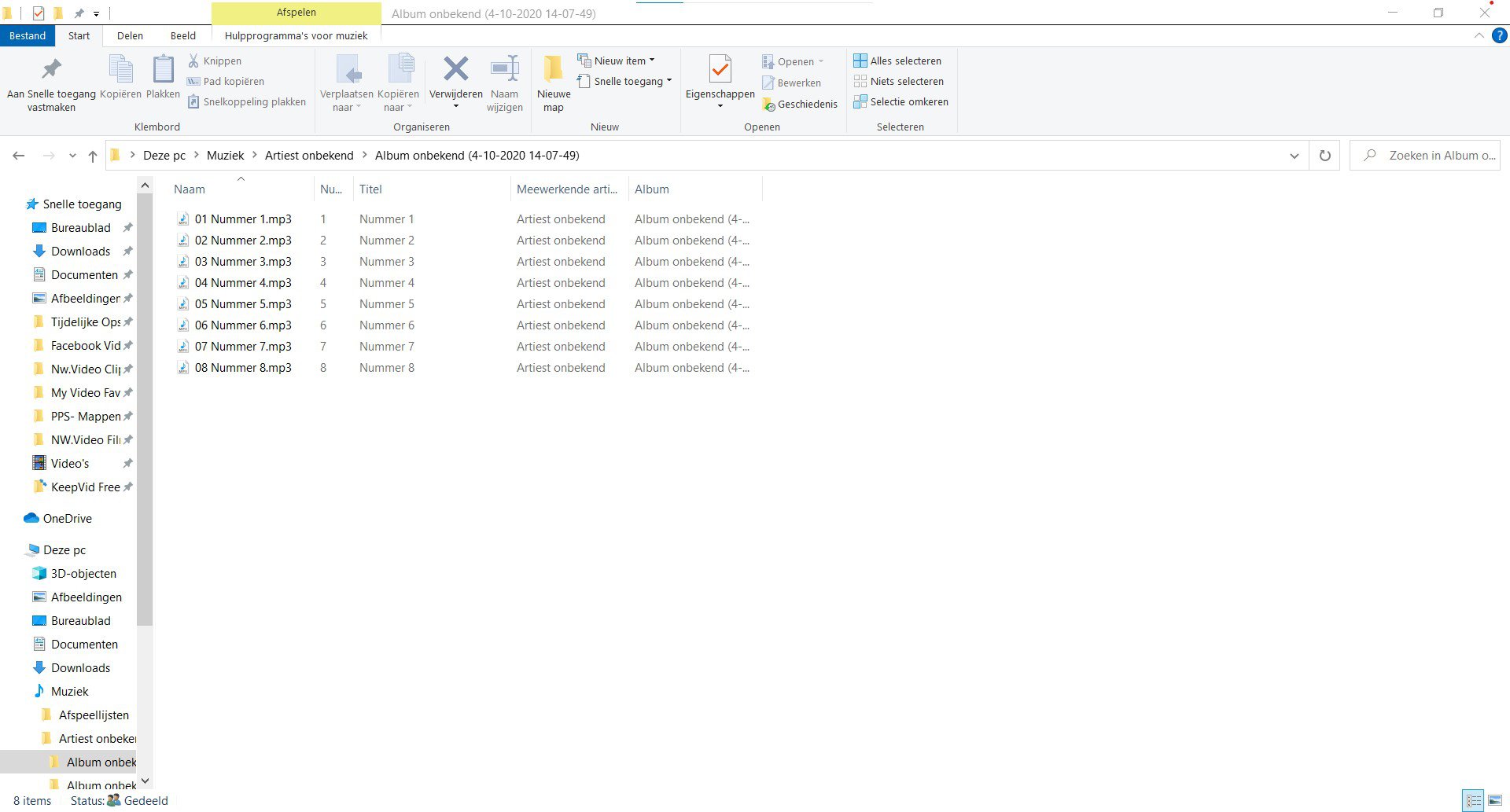Open the Bestand menu

(28, 35)
